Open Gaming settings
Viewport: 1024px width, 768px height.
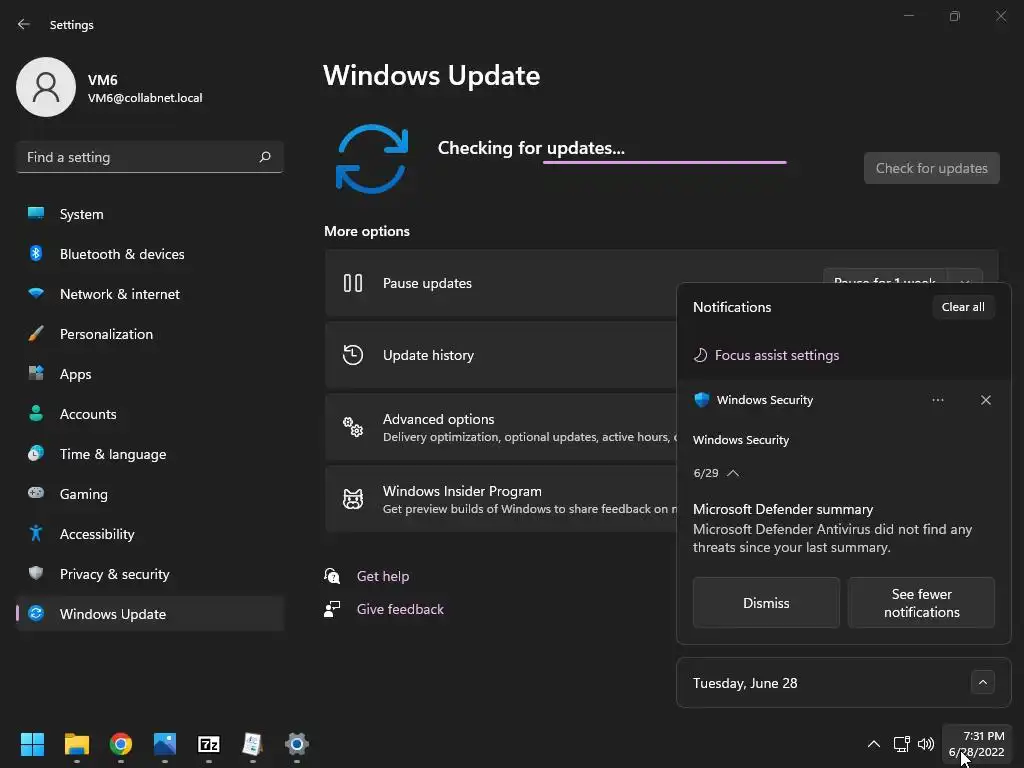pos(150,494)
